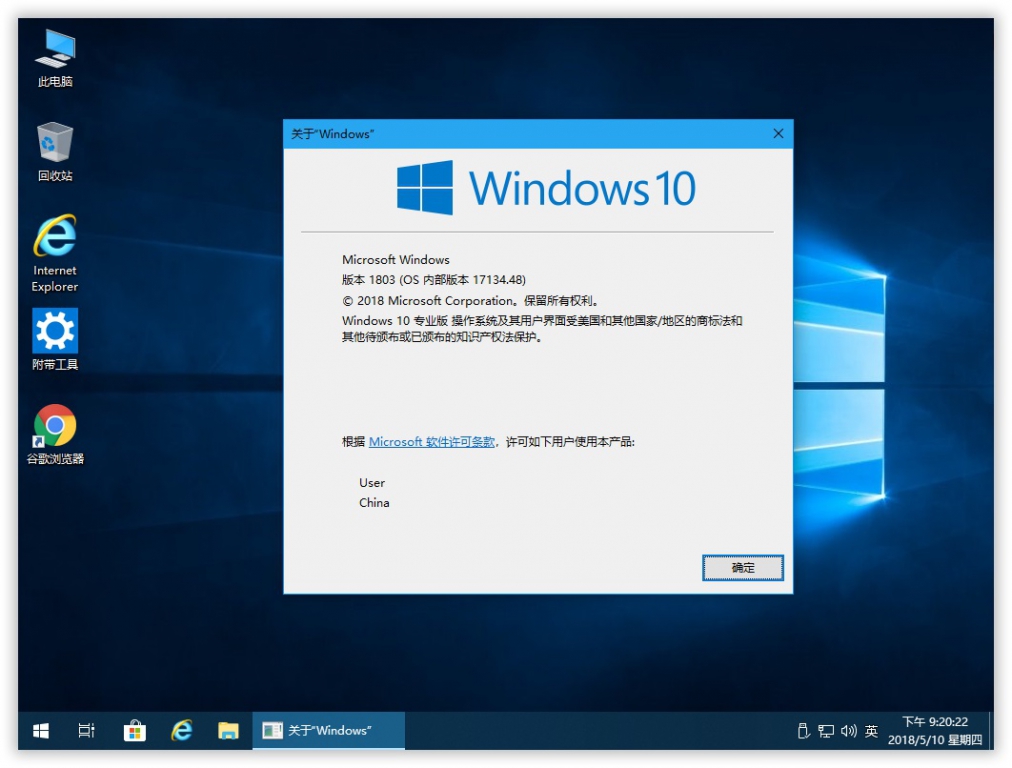Switch input language via 英 indicator

click(x=871, y=731)
